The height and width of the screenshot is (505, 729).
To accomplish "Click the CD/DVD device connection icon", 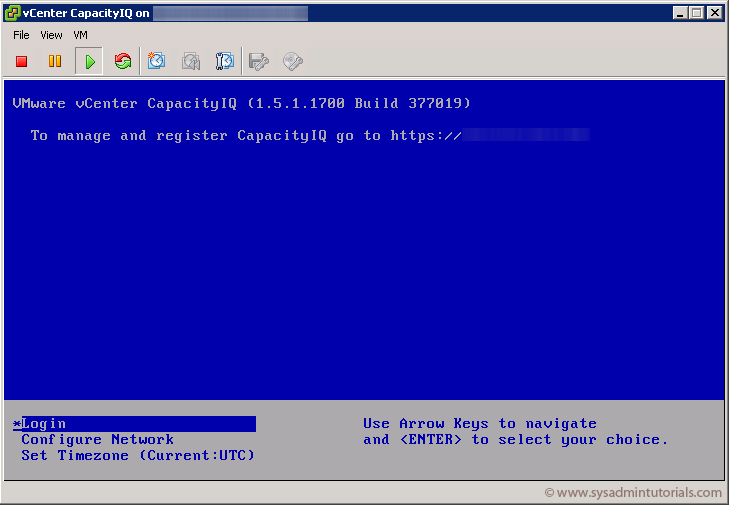I will click(293, 61).
